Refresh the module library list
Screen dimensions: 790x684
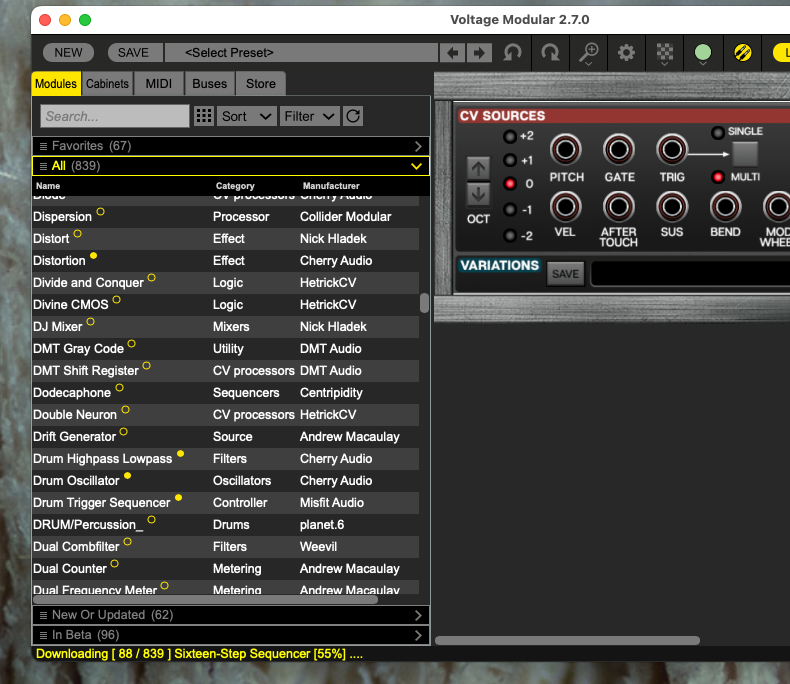353,116
